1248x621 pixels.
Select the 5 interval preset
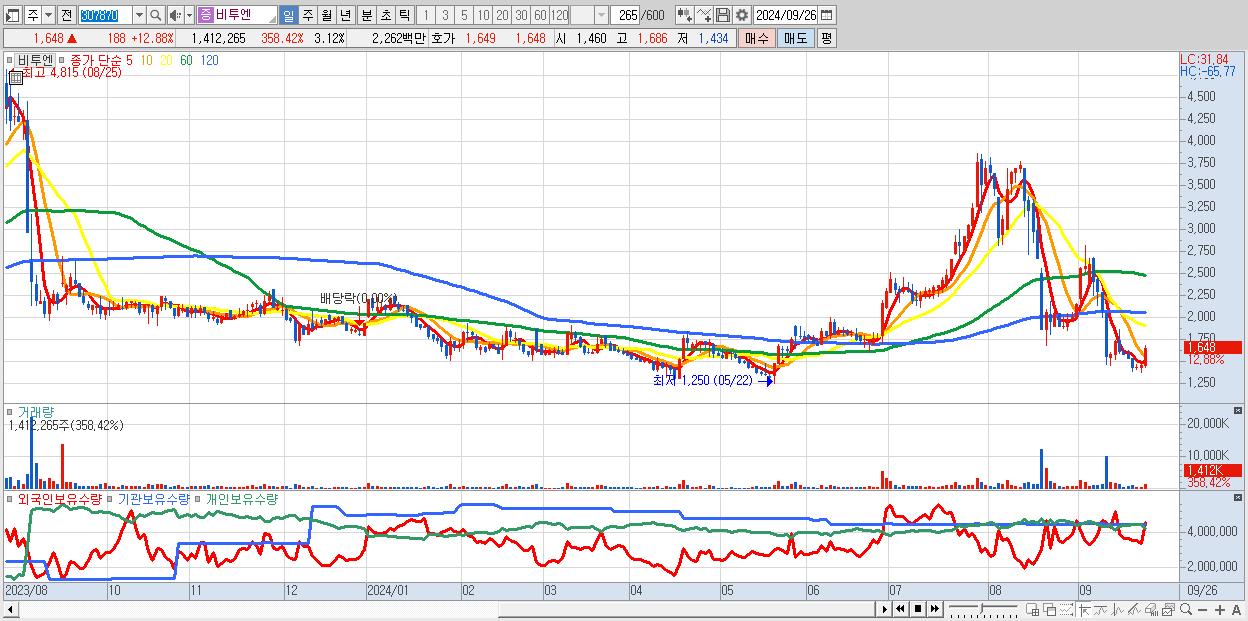(463, 15)
